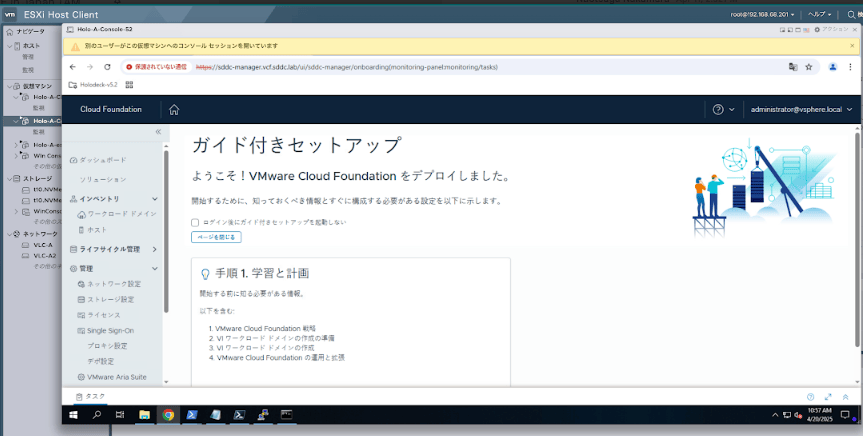Go to Cloud Foundation home icon
Image resolution: width=863 pixels, height=436 pixels.
tap(174, 110)
